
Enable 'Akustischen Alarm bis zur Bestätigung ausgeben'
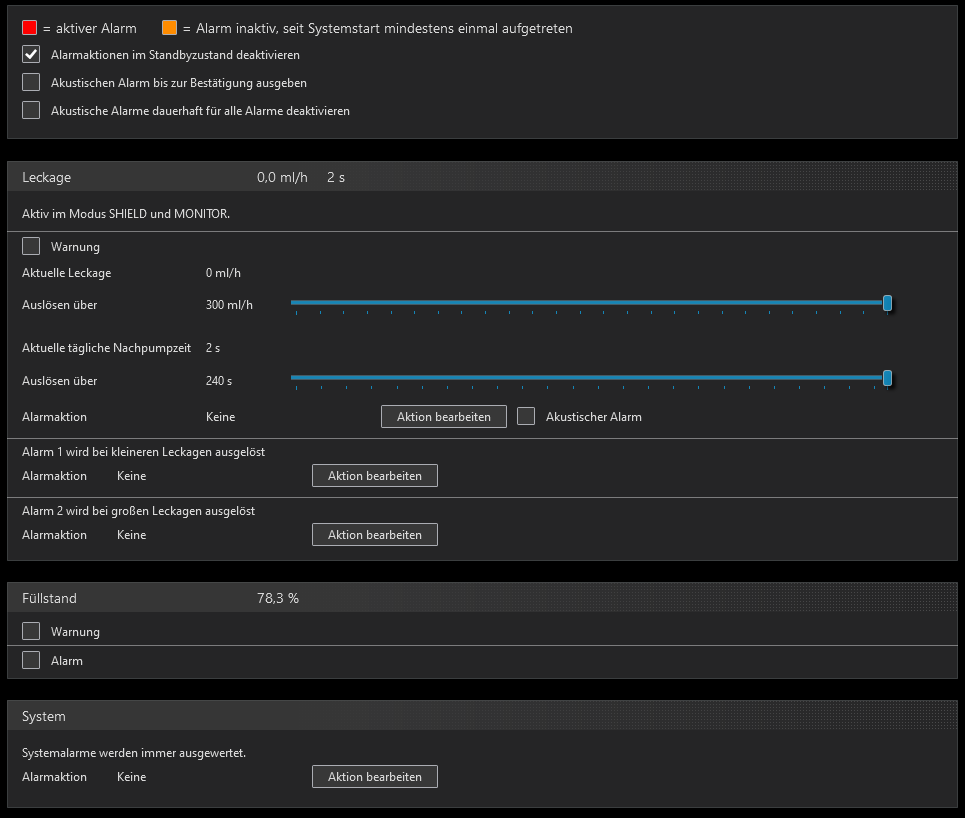(x=31, y=83)
